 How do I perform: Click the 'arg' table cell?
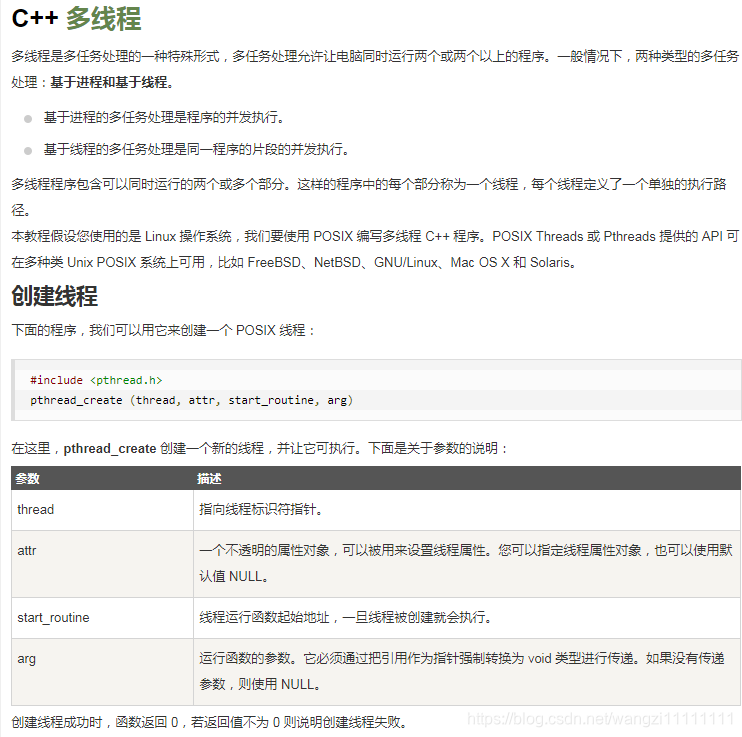pyautogui.click(x=102, y=672)
